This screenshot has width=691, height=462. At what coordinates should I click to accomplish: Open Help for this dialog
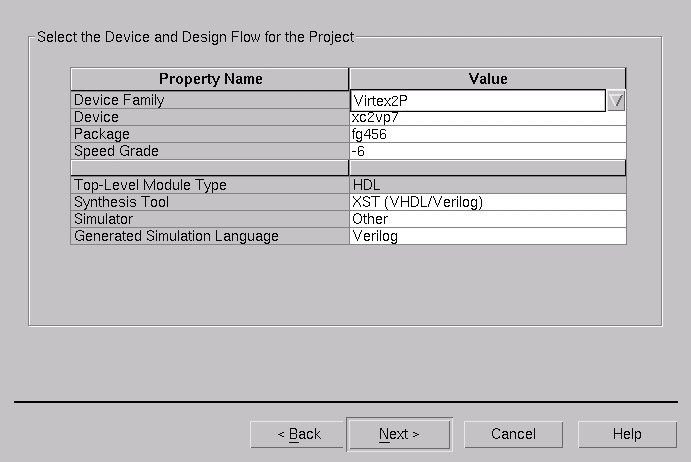pos(626,434)
